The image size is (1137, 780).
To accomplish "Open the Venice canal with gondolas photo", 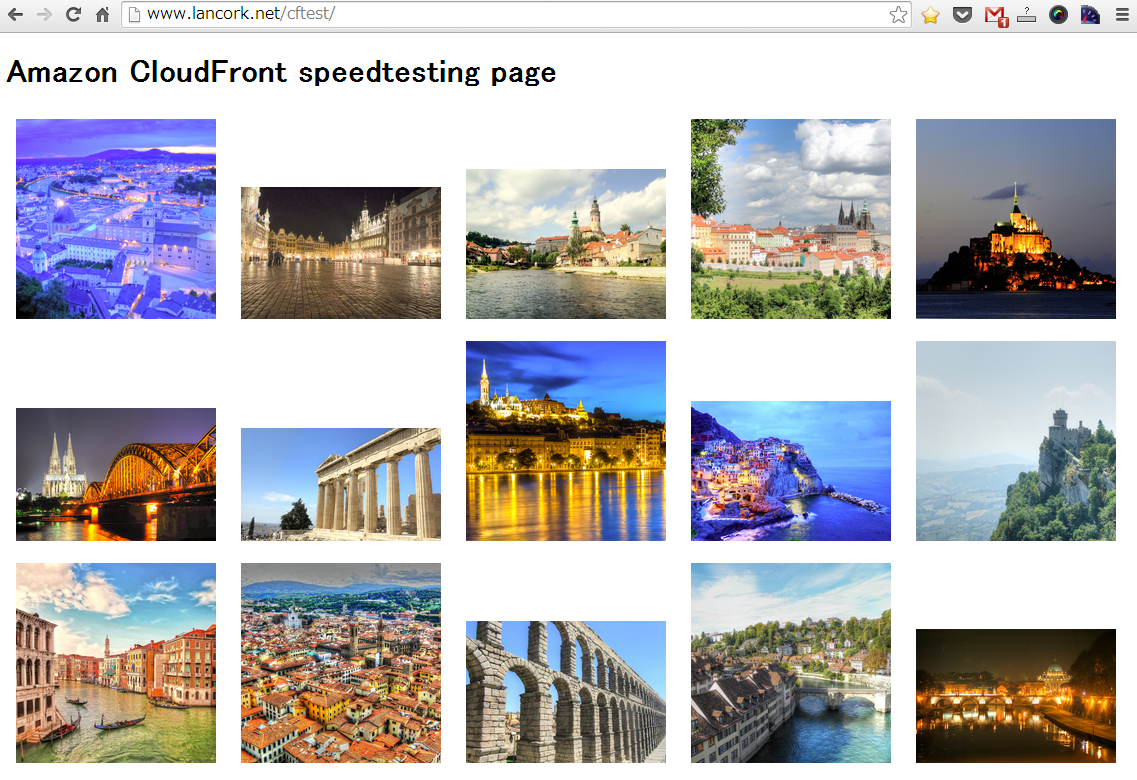I will click(x=116, y=663).
